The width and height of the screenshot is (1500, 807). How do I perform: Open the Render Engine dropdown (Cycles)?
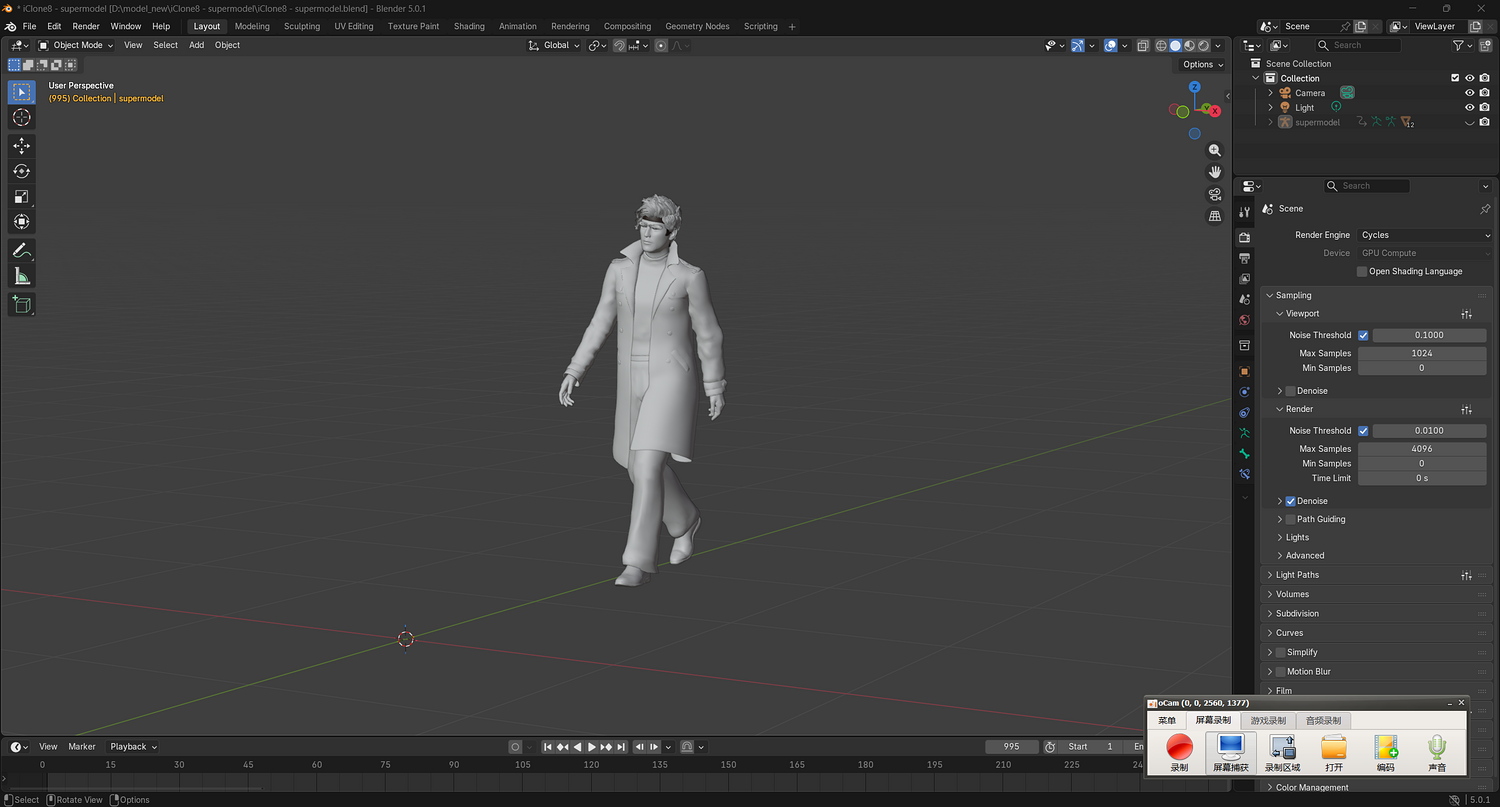(x=1425, y=235)
